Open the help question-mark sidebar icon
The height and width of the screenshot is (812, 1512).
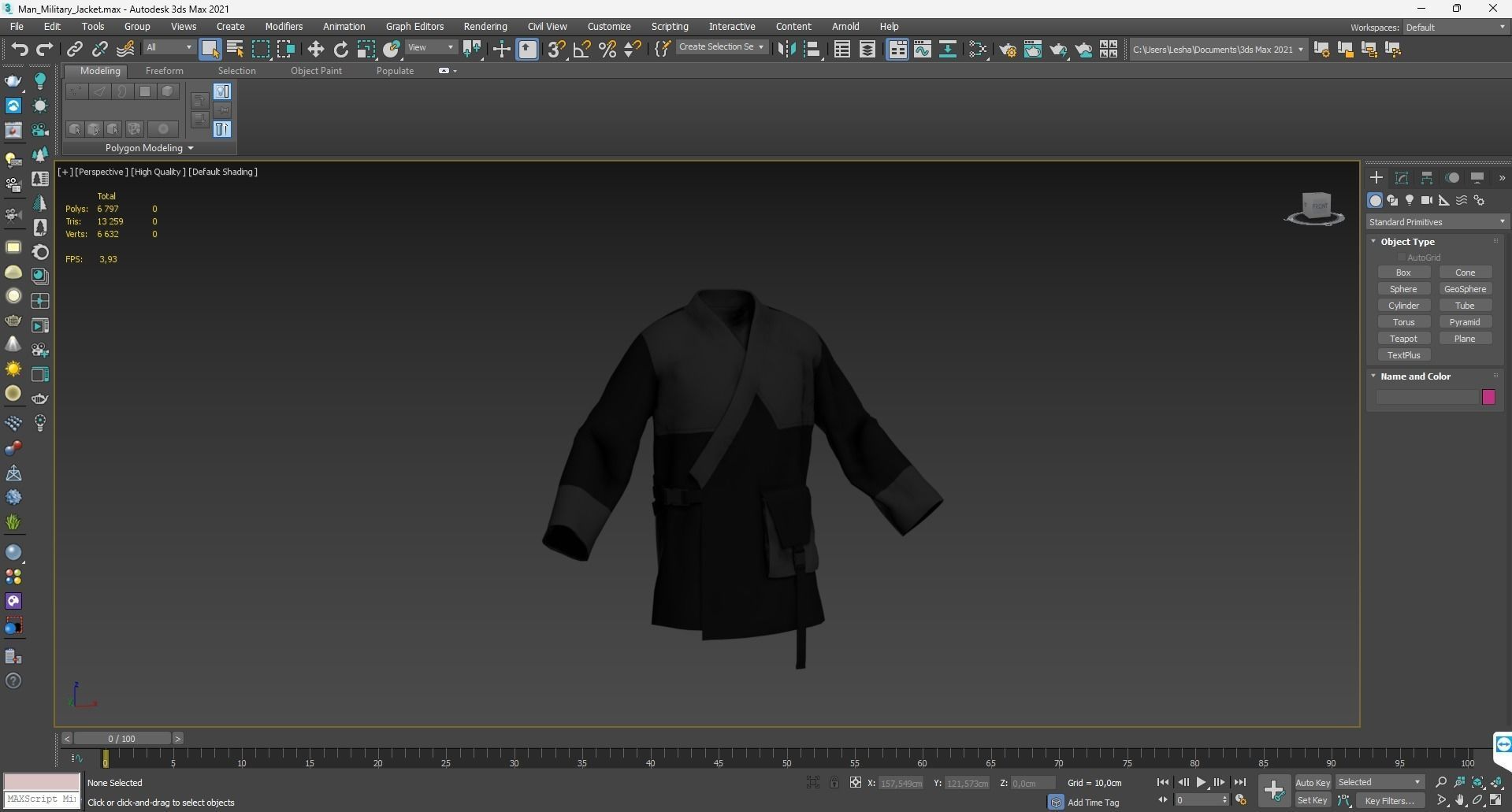[x=13, y=681]
